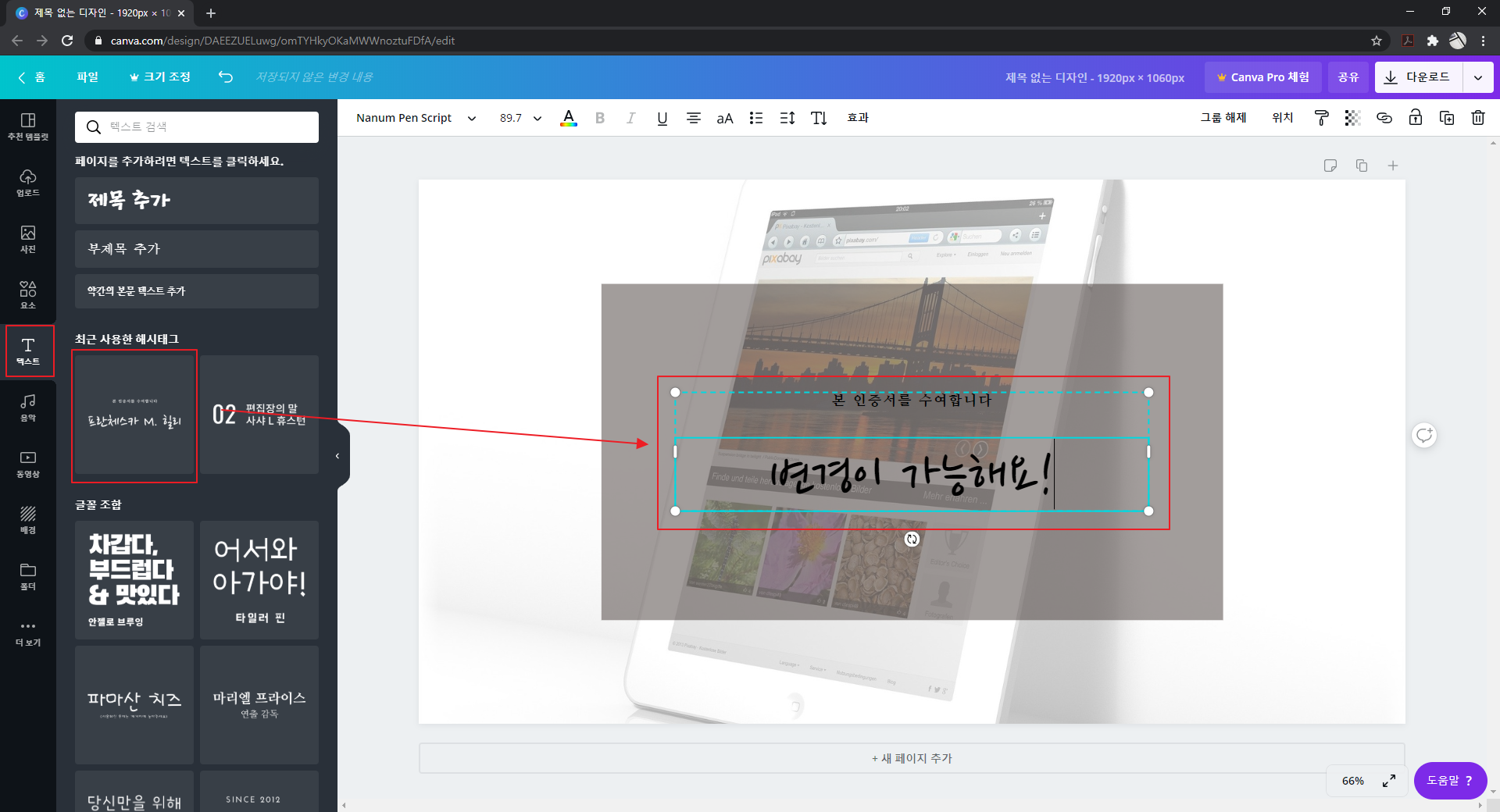
Task: Add a new page with plus icon
Action: click(1393, 166)
